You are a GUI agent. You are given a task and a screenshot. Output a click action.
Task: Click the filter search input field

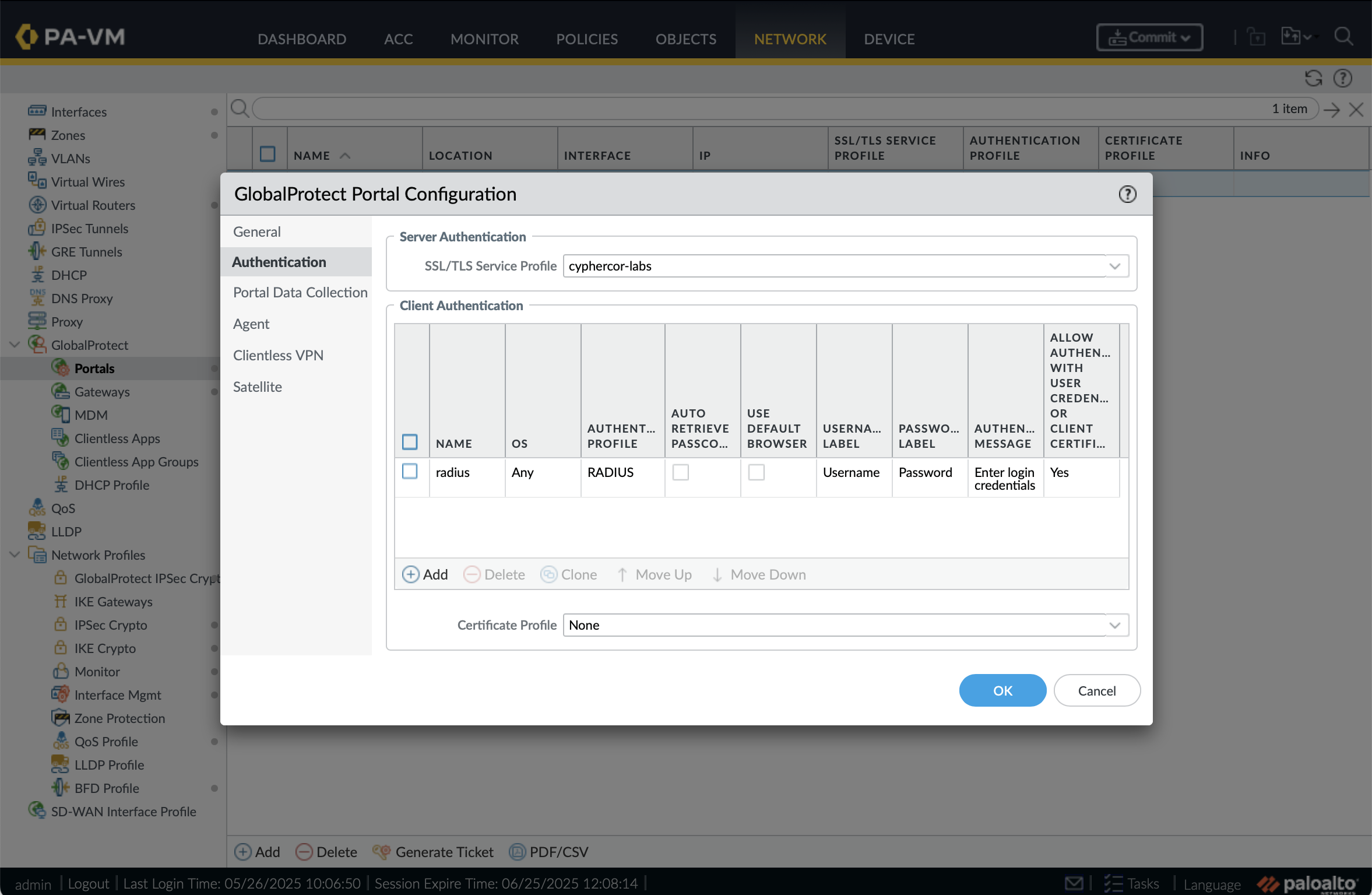pyautogui.click(x=785, y=108)
